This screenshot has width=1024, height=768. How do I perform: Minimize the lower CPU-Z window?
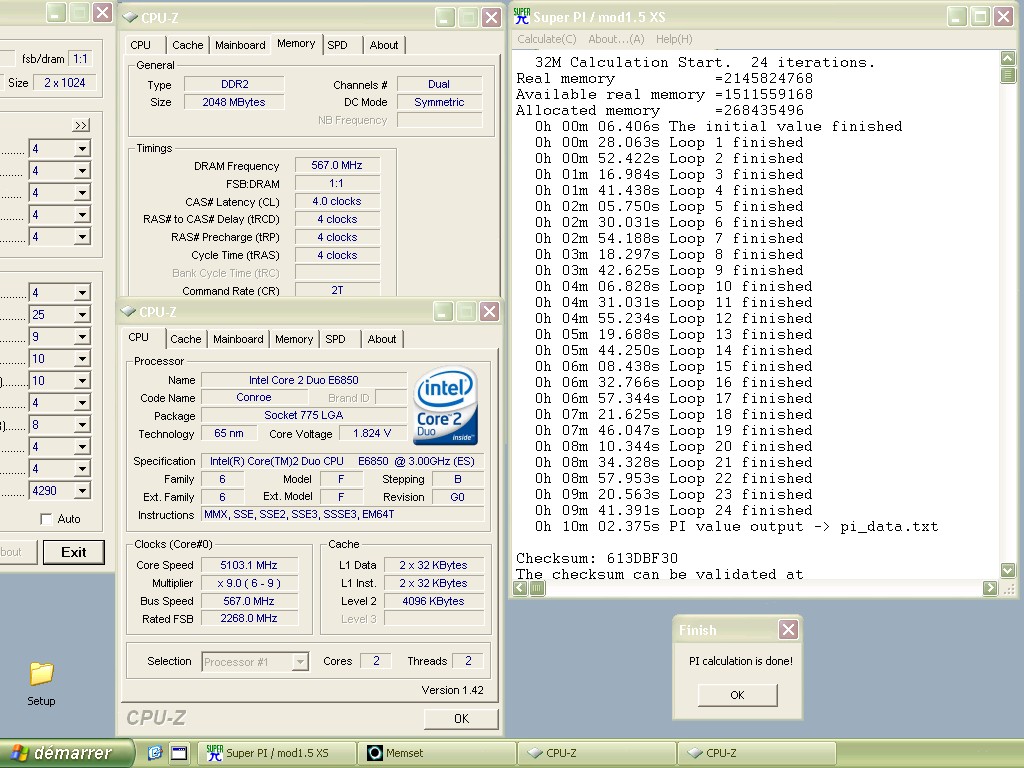coord(442,312)
